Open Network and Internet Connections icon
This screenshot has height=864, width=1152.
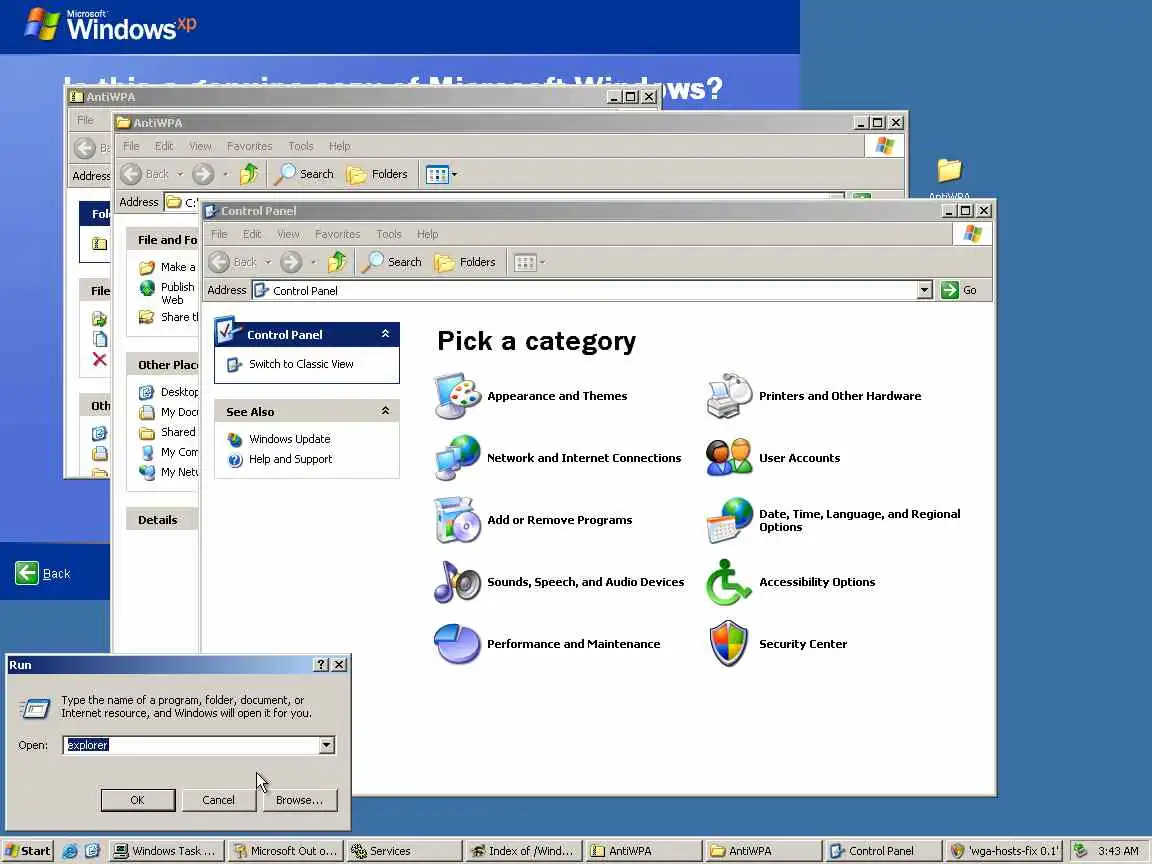458,458
